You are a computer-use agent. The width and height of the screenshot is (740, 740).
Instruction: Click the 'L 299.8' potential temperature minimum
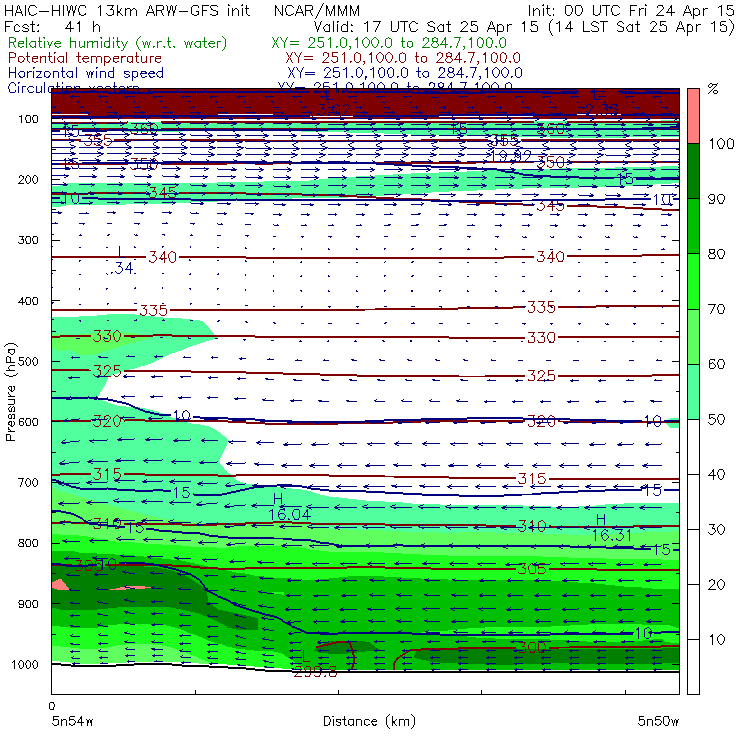point(315,664)
